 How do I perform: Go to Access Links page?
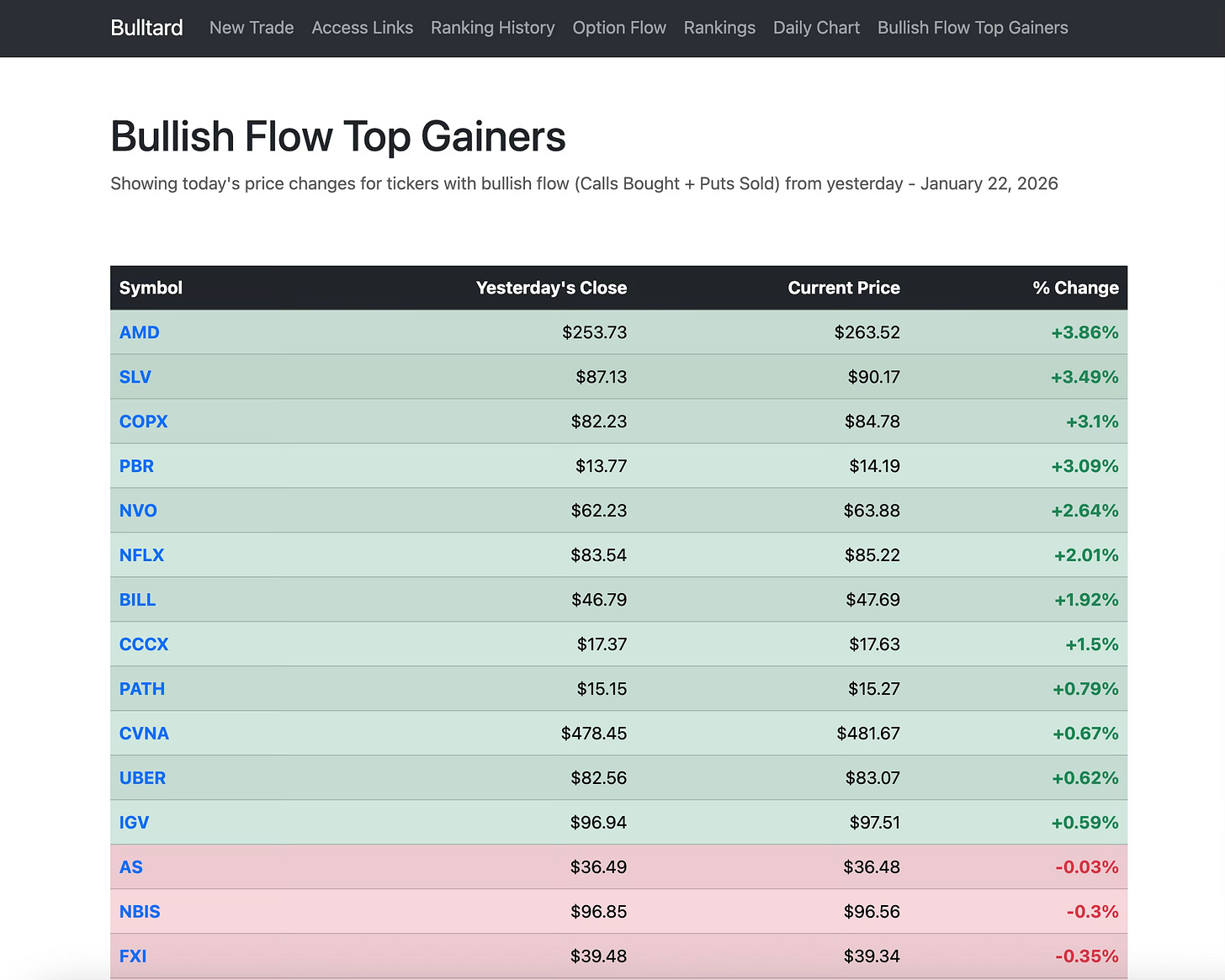point(363,28)
